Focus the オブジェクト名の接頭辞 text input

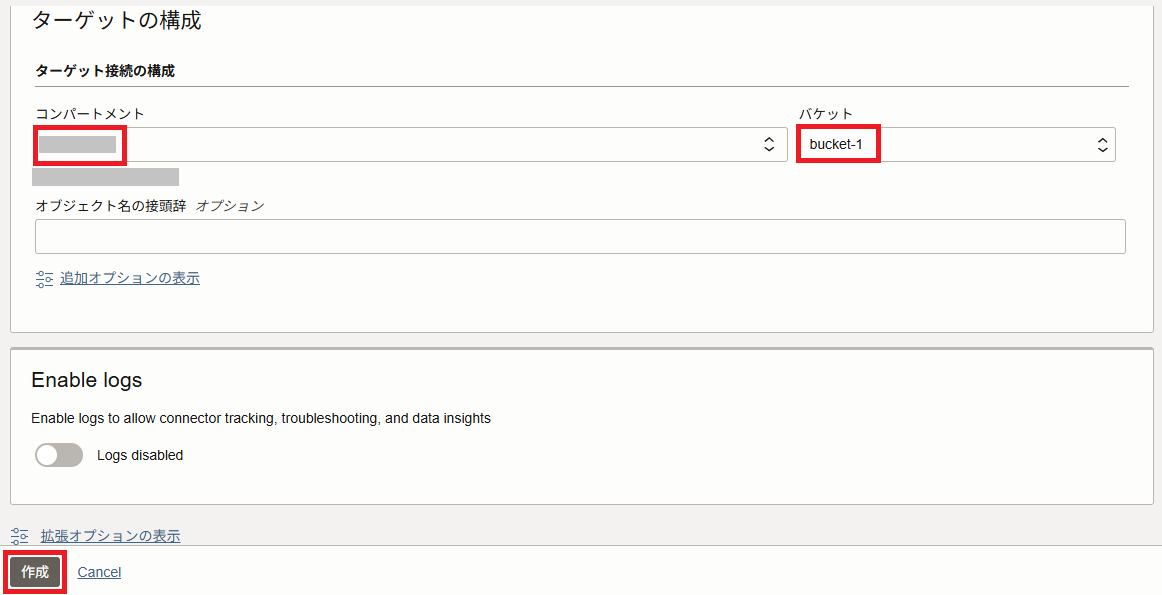[x=580, y=237]
